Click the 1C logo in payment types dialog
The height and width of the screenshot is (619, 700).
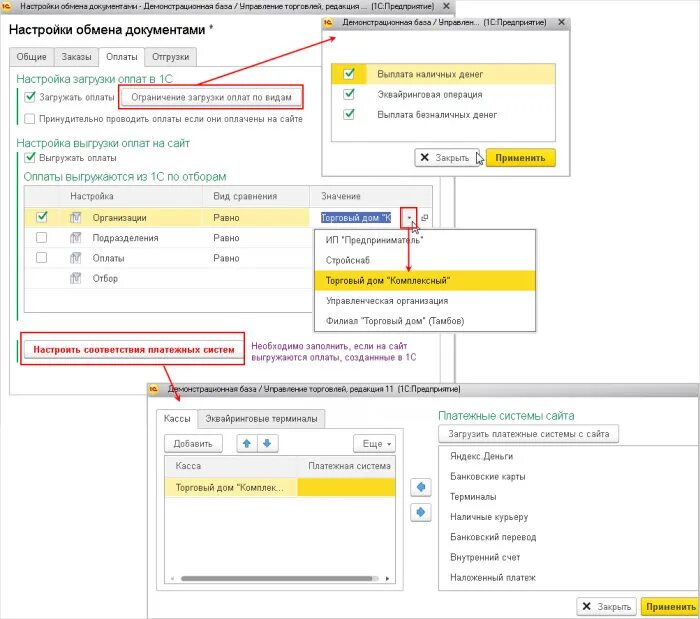coord(328,22)
